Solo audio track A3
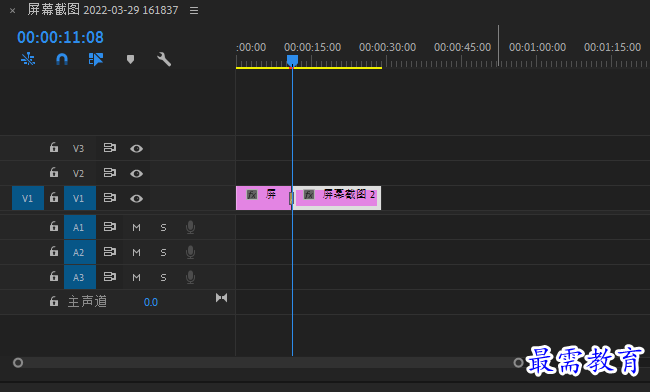Screen dimensions: 650x392 tap(163, 277)
